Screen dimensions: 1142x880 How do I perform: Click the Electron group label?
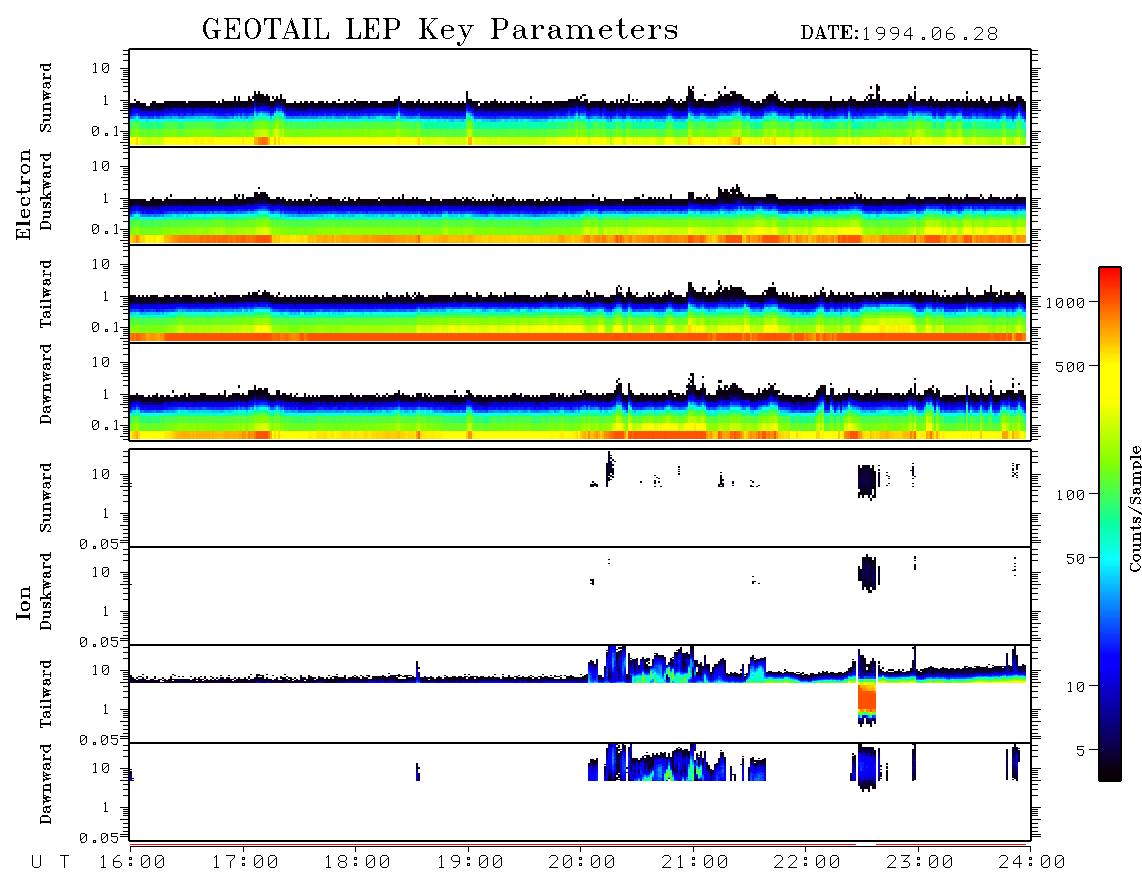click(x=24, y=195)
